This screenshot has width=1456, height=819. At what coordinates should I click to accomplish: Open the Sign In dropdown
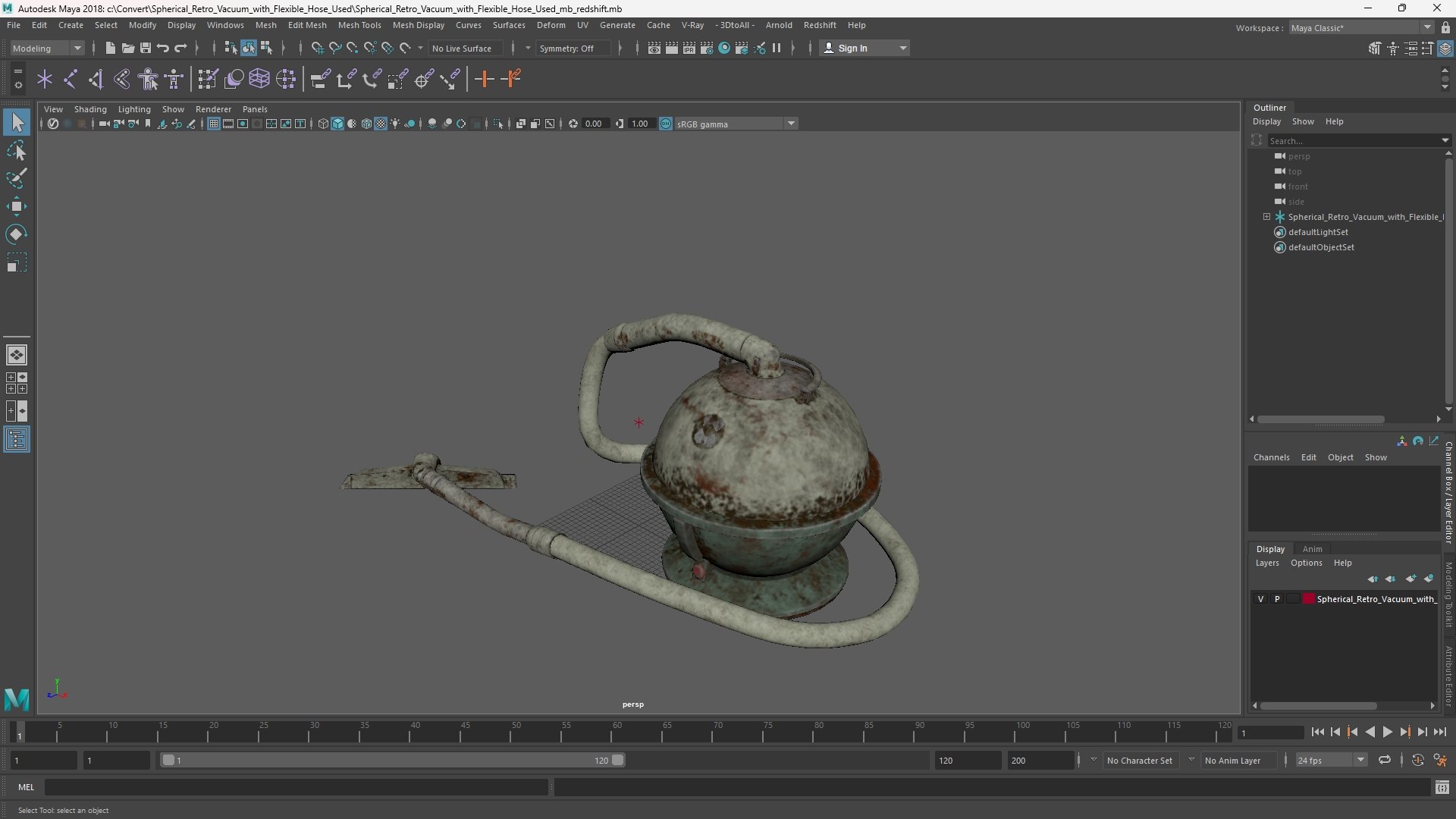(x=864, y=48)
